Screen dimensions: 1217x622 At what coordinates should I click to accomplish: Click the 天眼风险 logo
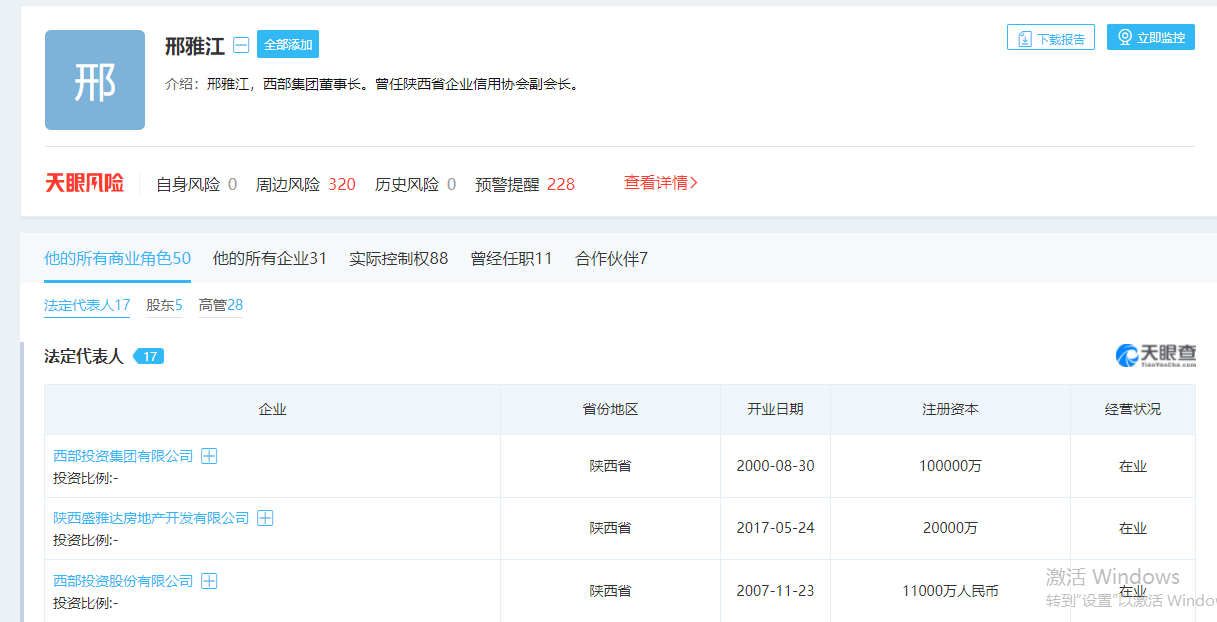point(85,183)
